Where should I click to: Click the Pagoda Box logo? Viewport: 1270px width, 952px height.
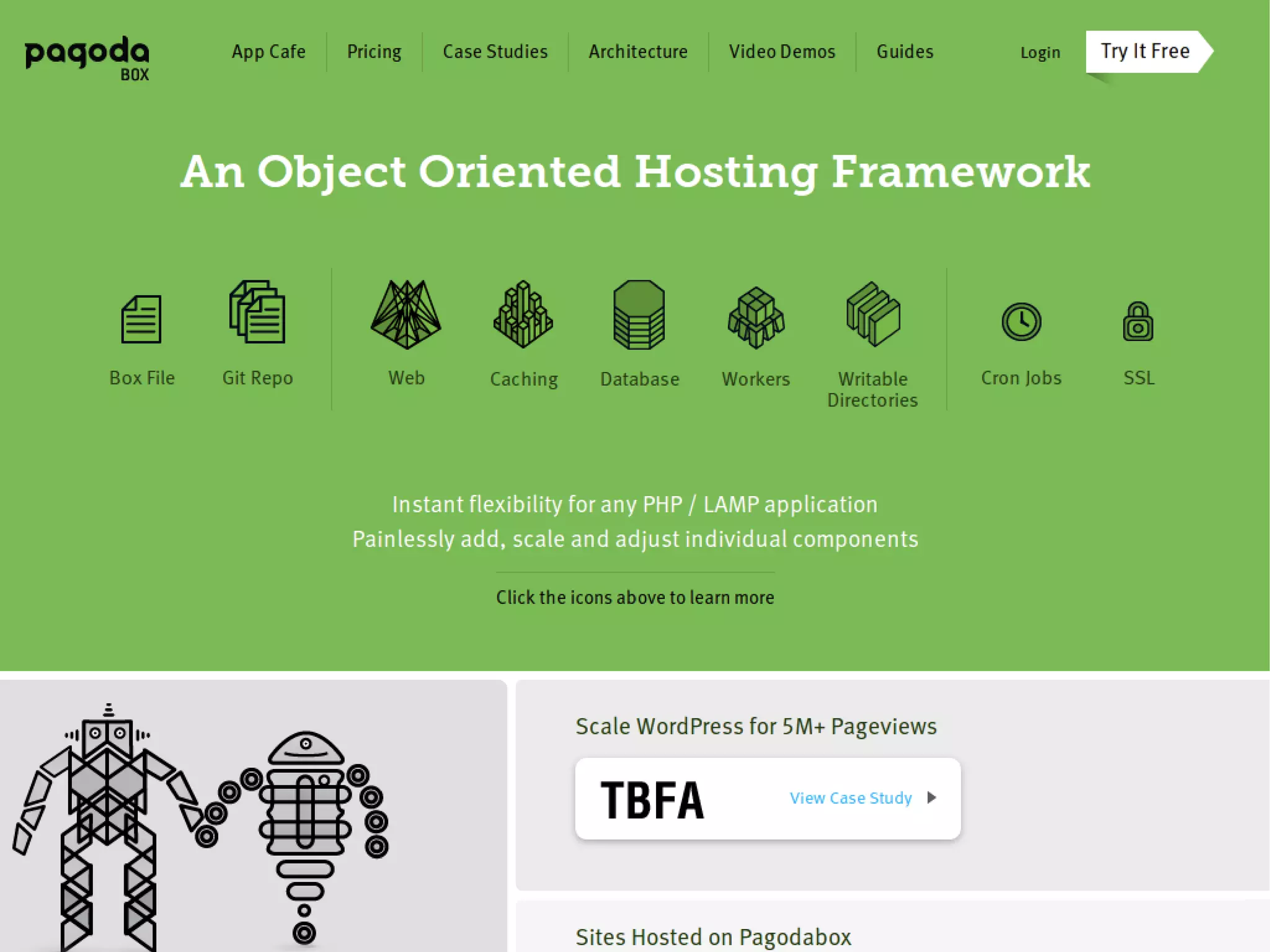click(x=87, y=58)
